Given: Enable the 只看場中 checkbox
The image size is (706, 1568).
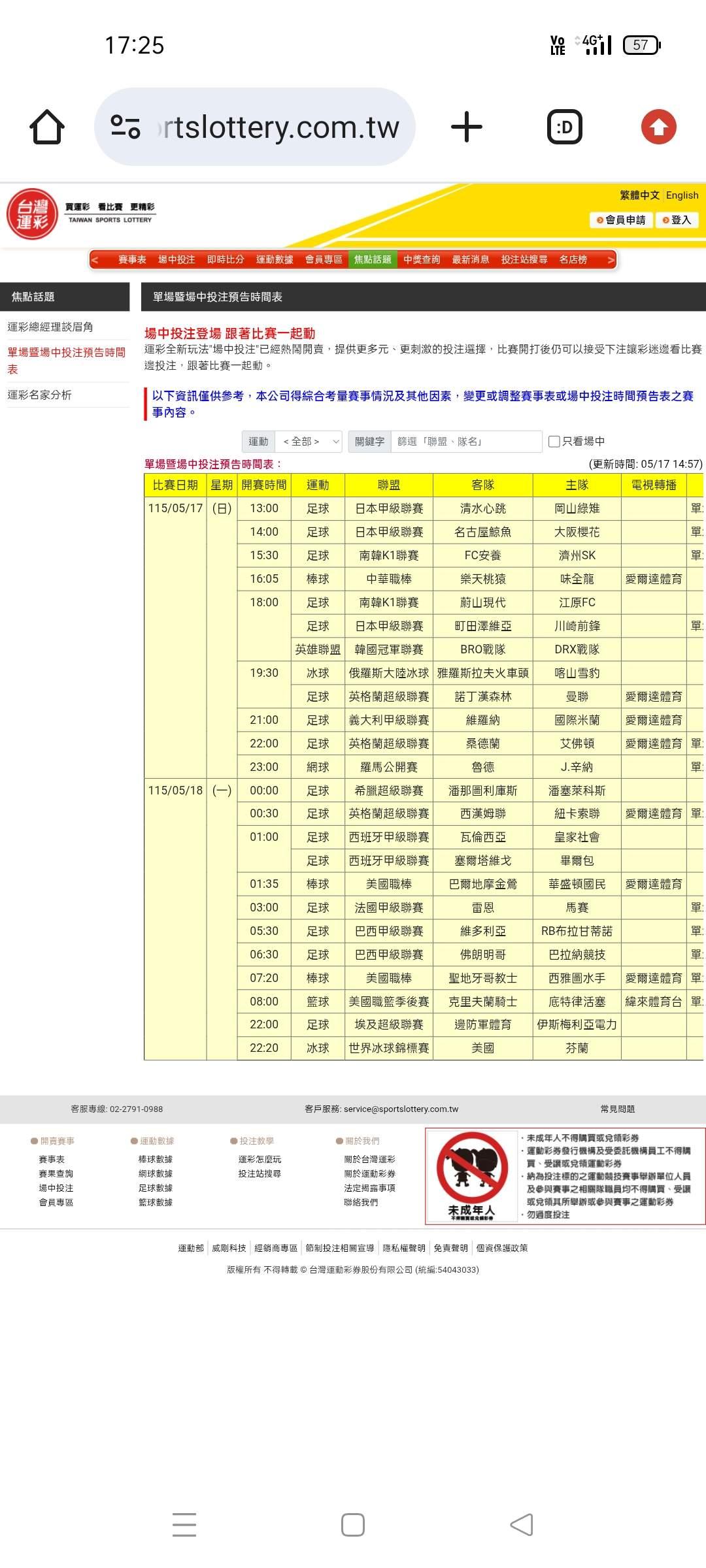Looking at the screenshot, I should coord(554,442).
